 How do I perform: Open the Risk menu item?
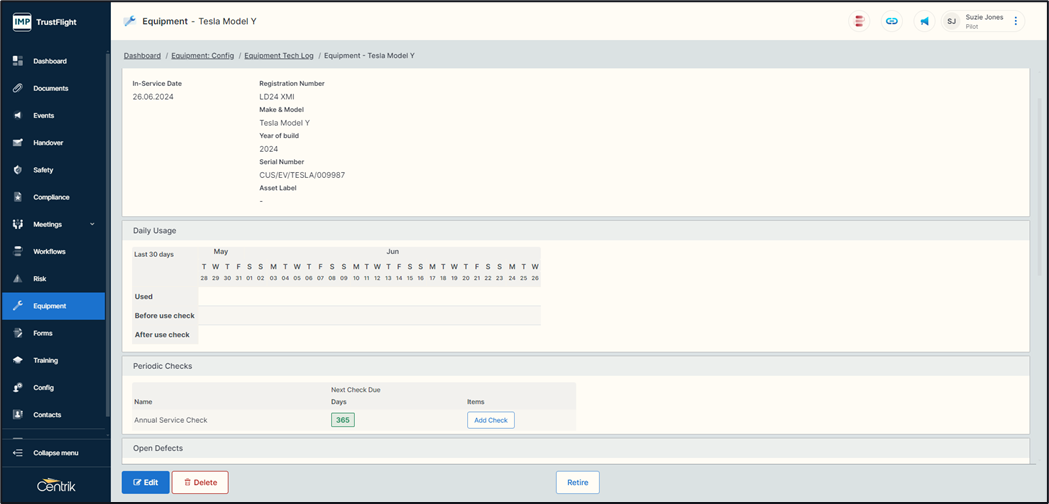click(39, 278)
